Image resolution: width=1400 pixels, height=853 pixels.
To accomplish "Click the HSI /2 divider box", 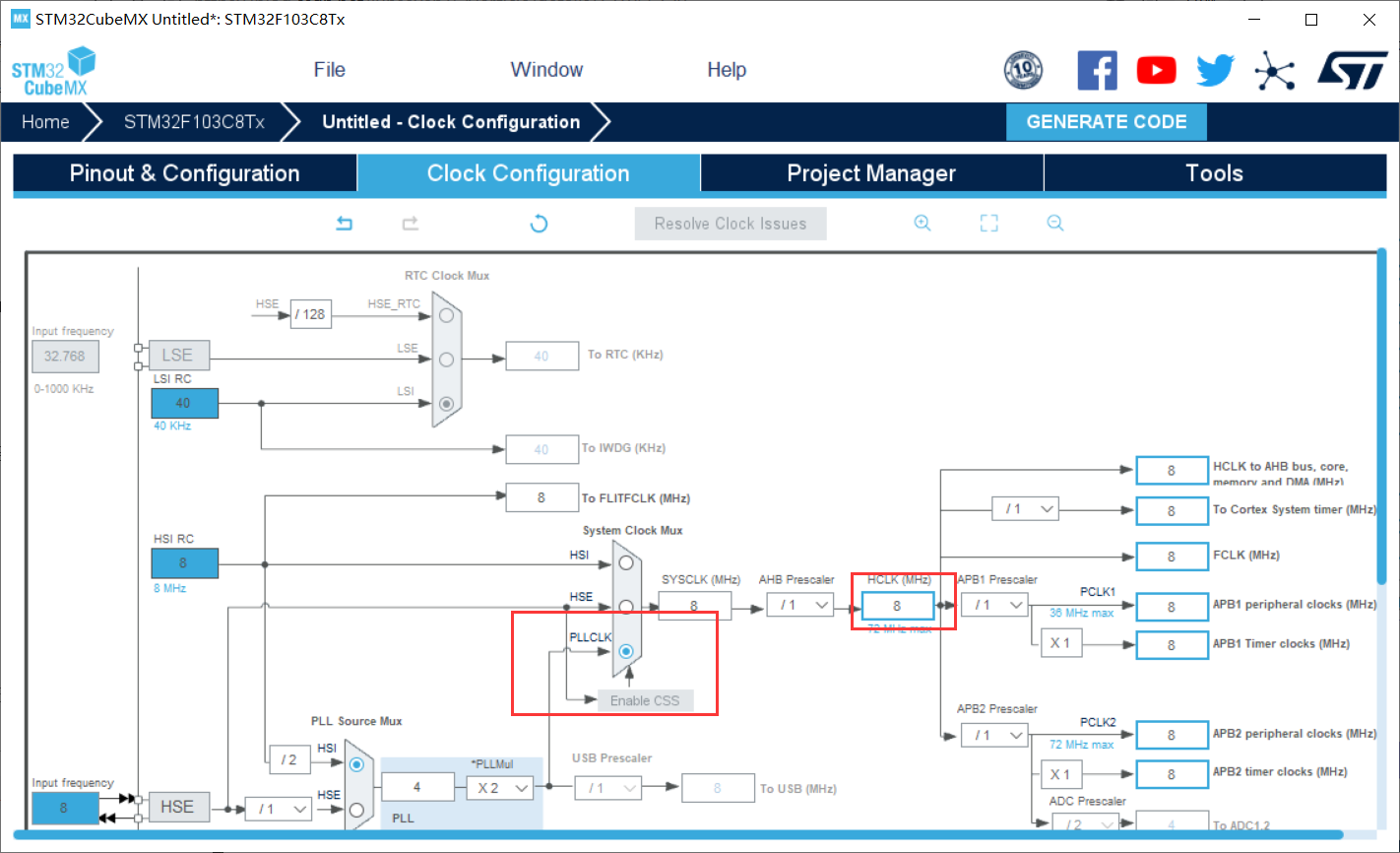I will coord(289,759).
